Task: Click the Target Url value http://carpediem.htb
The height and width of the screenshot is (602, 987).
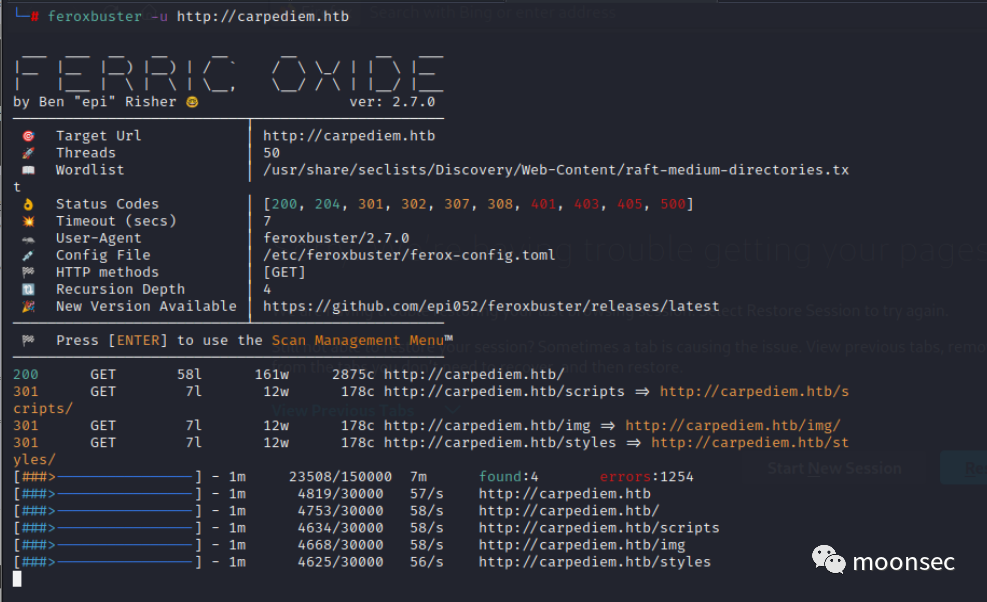Action: [x=349, y=136]
